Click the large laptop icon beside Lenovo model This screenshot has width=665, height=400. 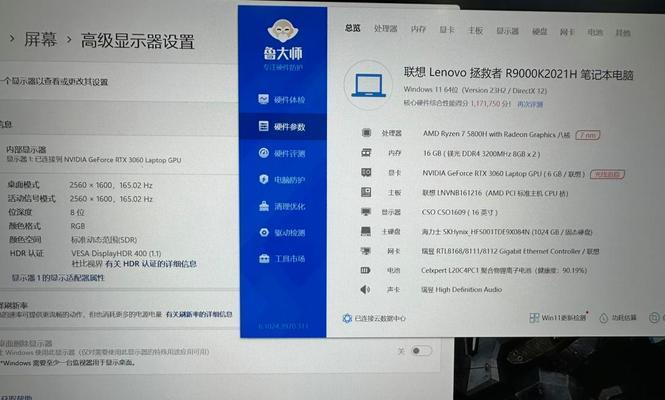pyautogui.click(x=368, y=85)
